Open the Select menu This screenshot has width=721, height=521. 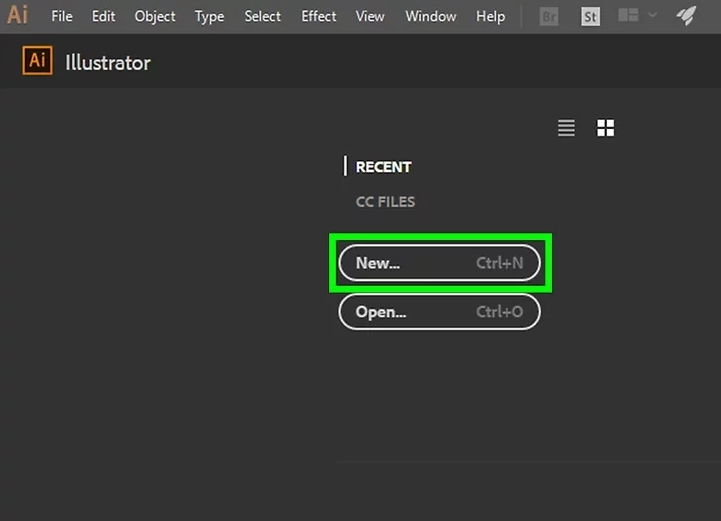pos(263,17)
